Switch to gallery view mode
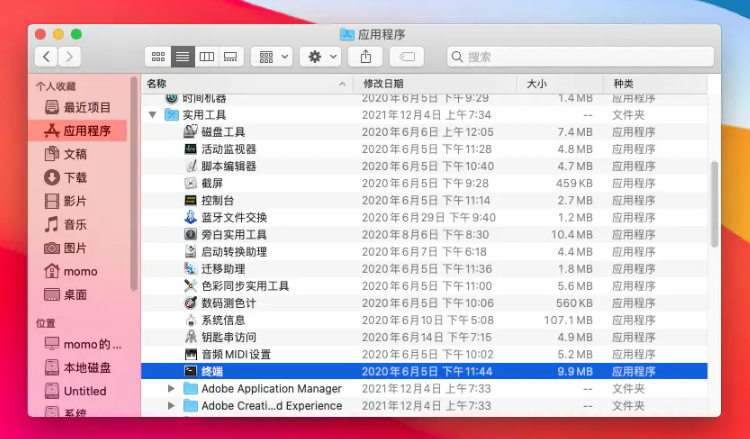This screenshot has height=439, width=750. (231, 57)
